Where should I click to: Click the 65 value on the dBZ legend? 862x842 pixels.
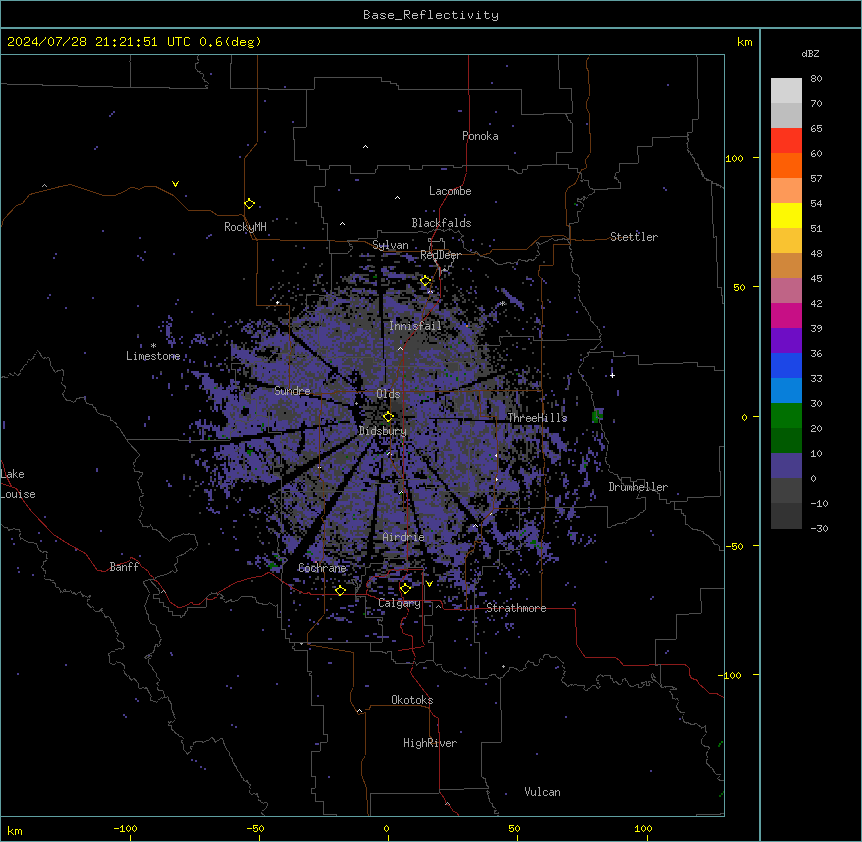(816, 129)
